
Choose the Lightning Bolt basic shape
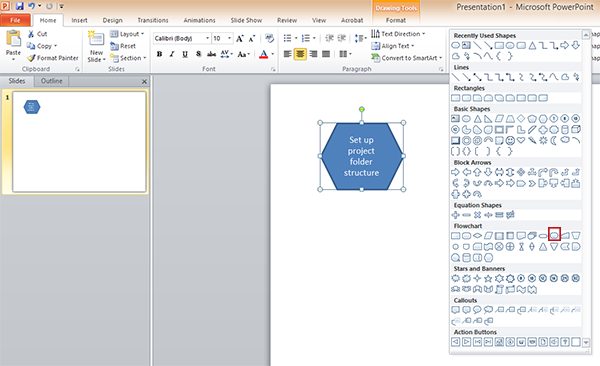pyautogui.click(x=532, y=141)
